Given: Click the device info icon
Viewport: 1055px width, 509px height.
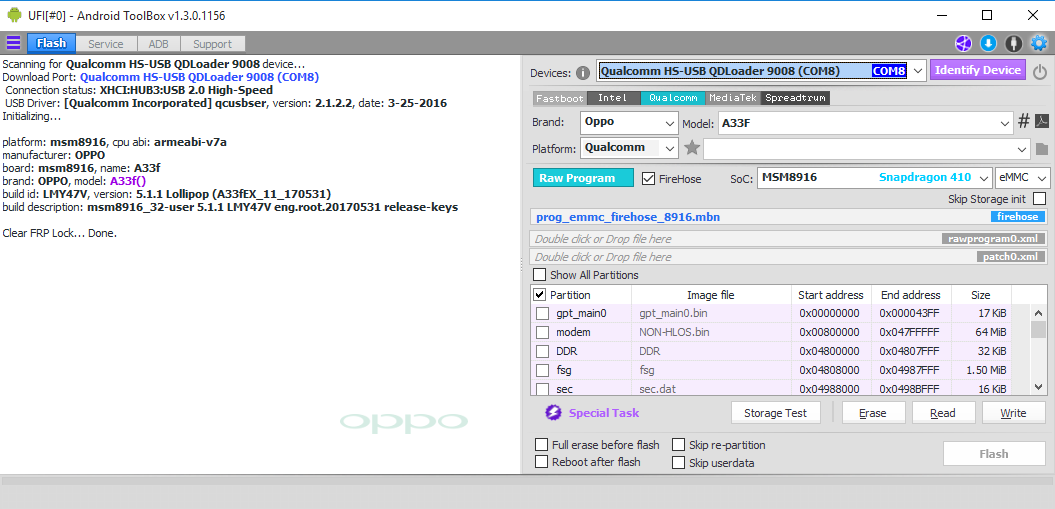Looking at the screenshot, I should [x=583, y=73].
